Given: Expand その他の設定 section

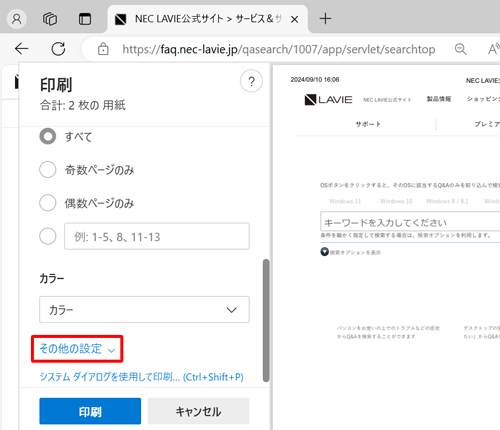Looking at the screenshot, I should (77, 349).
